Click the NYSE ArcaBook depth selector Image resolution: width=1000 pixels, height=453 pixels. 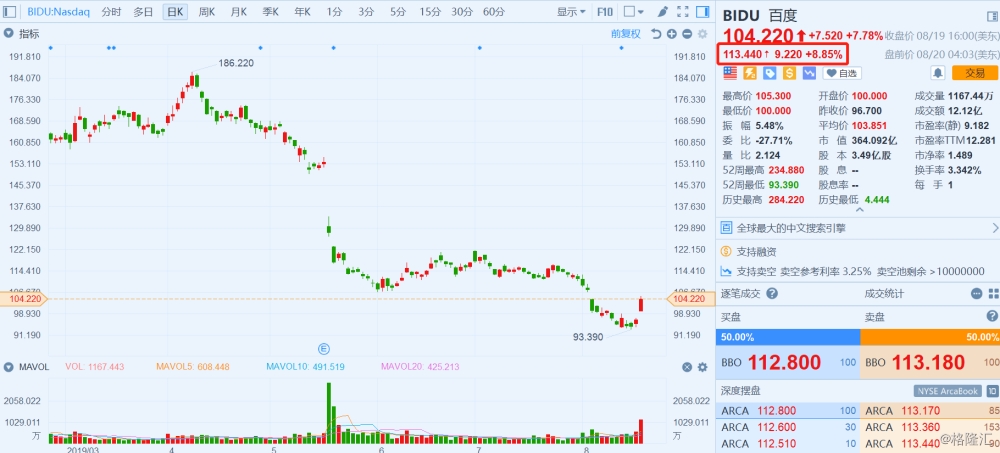pyautogui.click(x=948, y=390)
